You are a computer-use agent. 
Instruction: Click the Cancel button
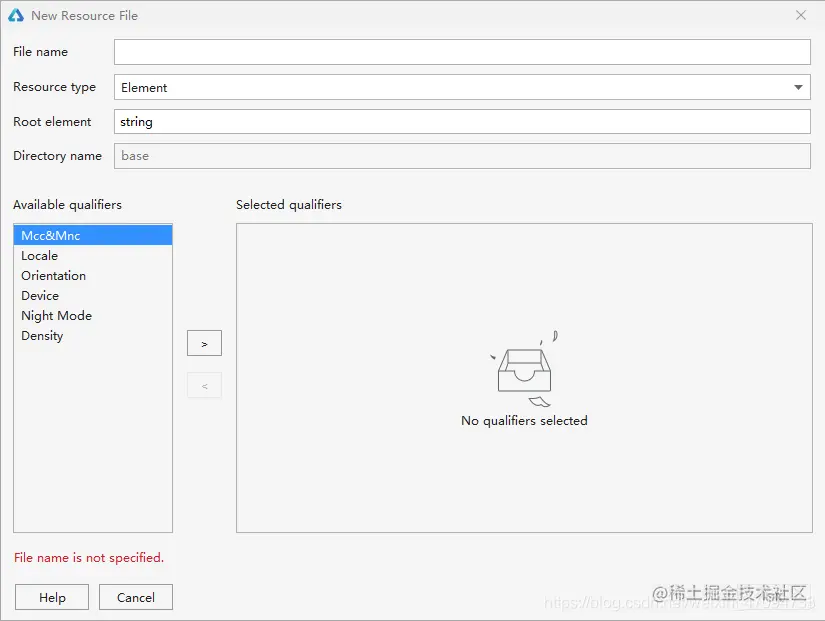pyautogui.click(x=136, y=597)
